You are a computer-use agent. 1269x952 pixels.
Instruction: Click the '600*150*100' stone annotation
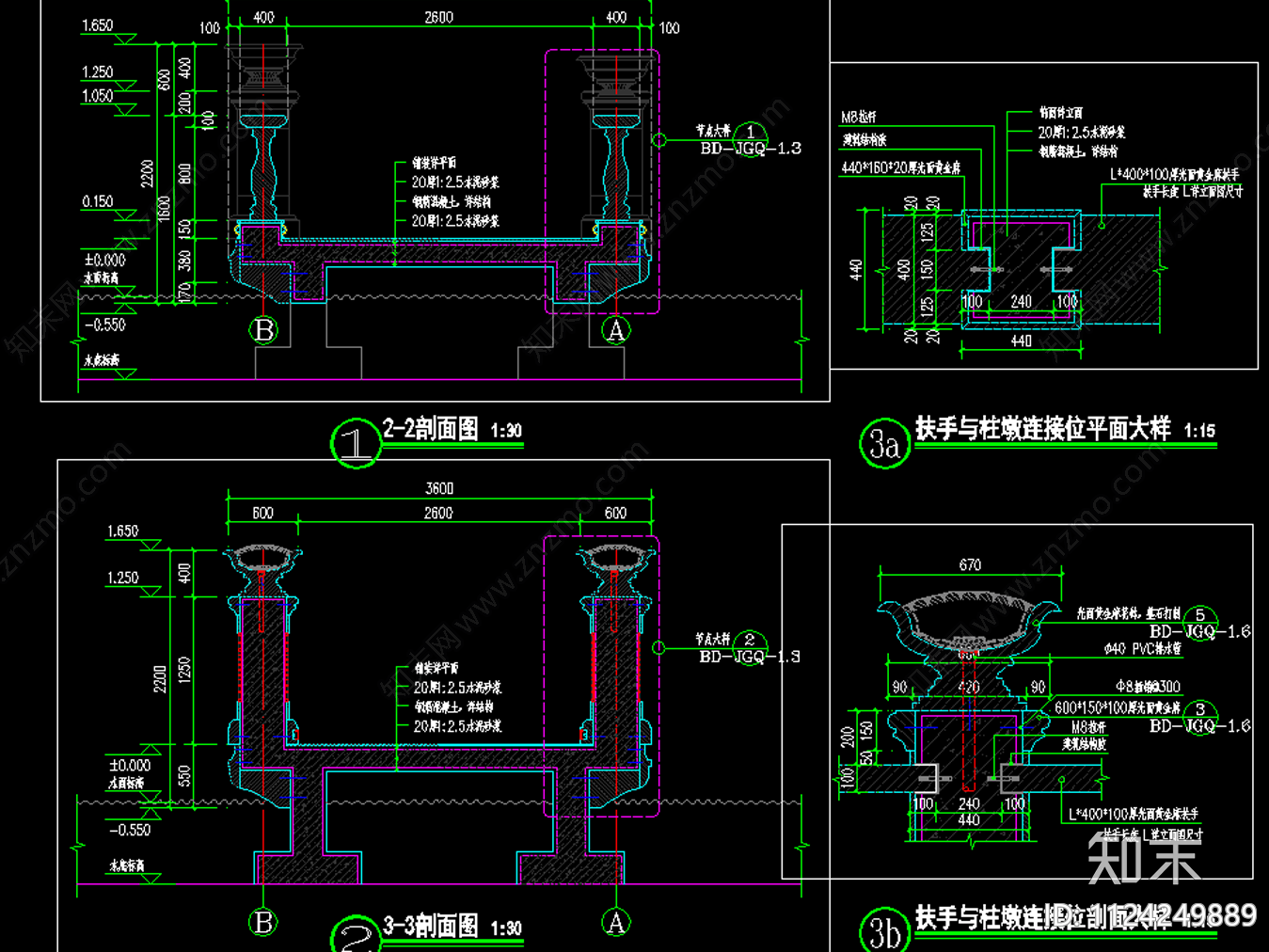(1118, 707)
